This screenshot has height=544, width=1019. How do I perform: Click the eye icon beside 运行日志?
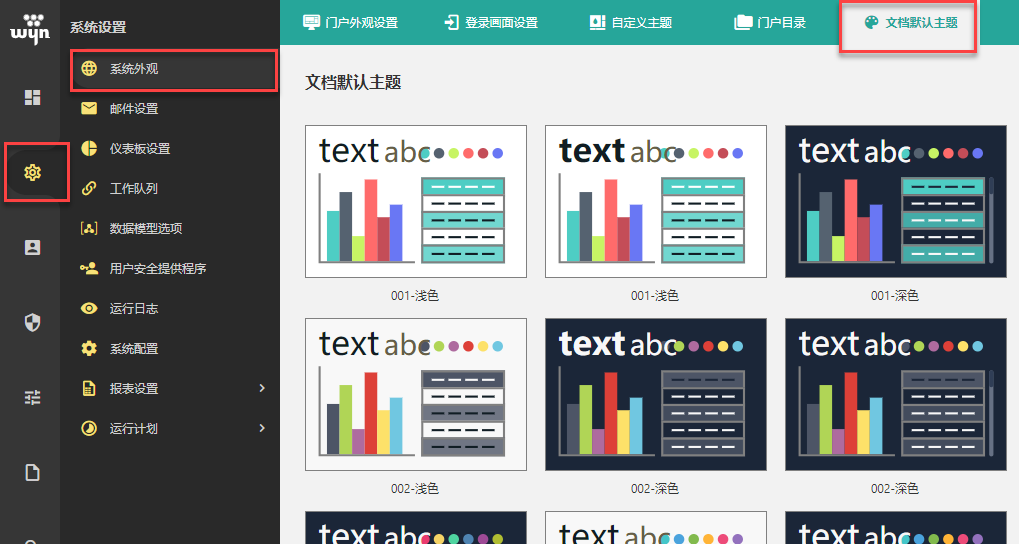click(x=89, y=309)
